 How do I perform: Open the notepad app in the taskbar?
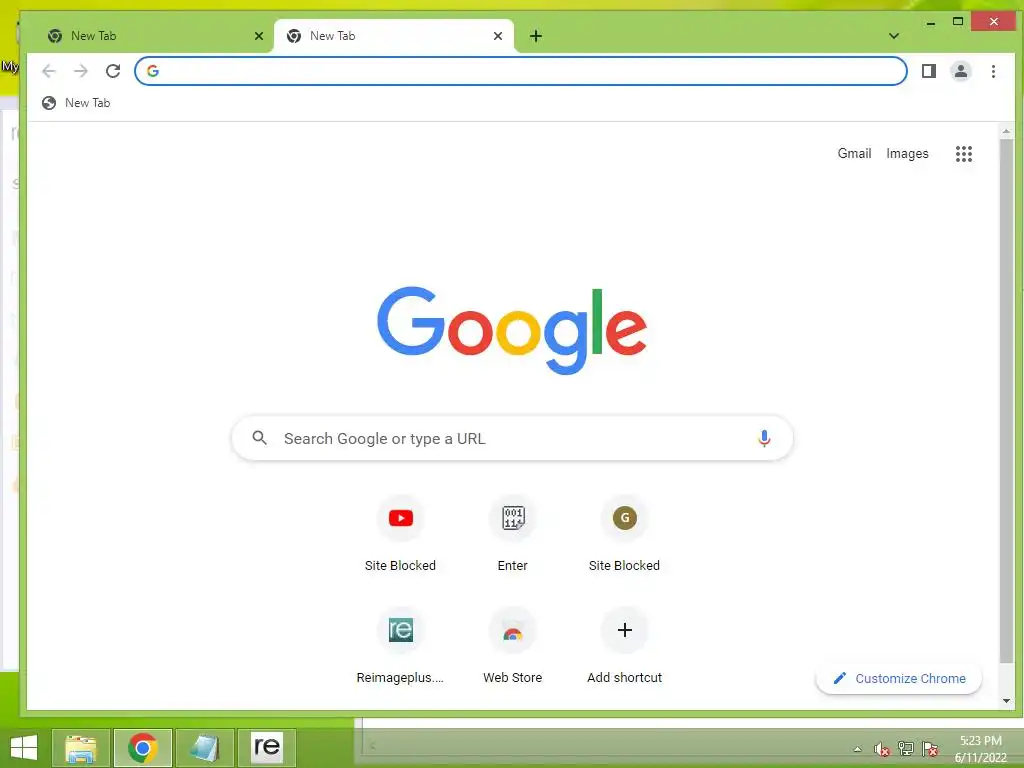coord(204,748)
